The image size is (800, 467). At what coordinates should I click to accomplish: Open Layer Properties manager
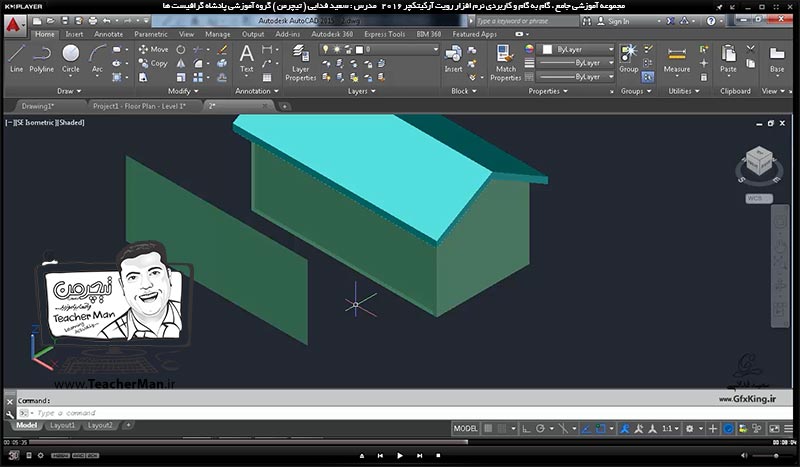[x=301, y=62]
